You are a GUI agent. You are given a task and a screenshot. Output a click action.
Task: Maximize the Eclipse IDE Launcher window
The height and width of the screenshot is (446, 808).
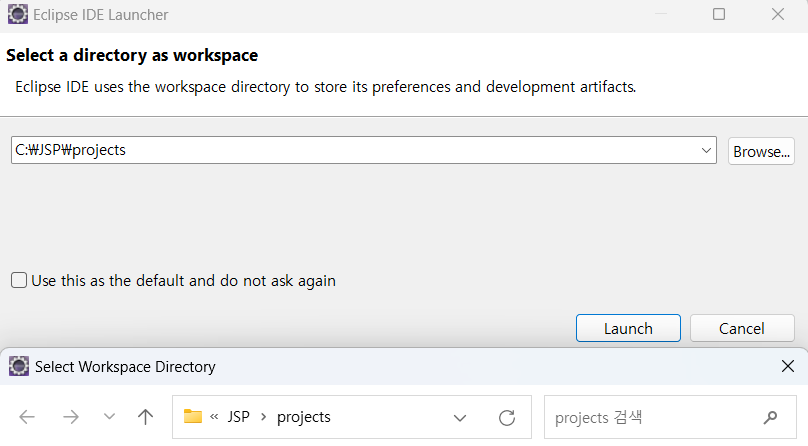click(x=719, y=14)
